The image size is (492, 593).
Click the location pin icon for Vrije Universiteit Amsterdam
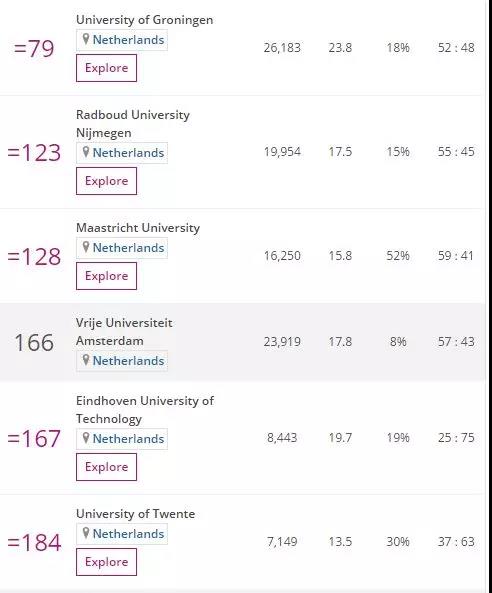pyautogui.click(x=86, y=360)
